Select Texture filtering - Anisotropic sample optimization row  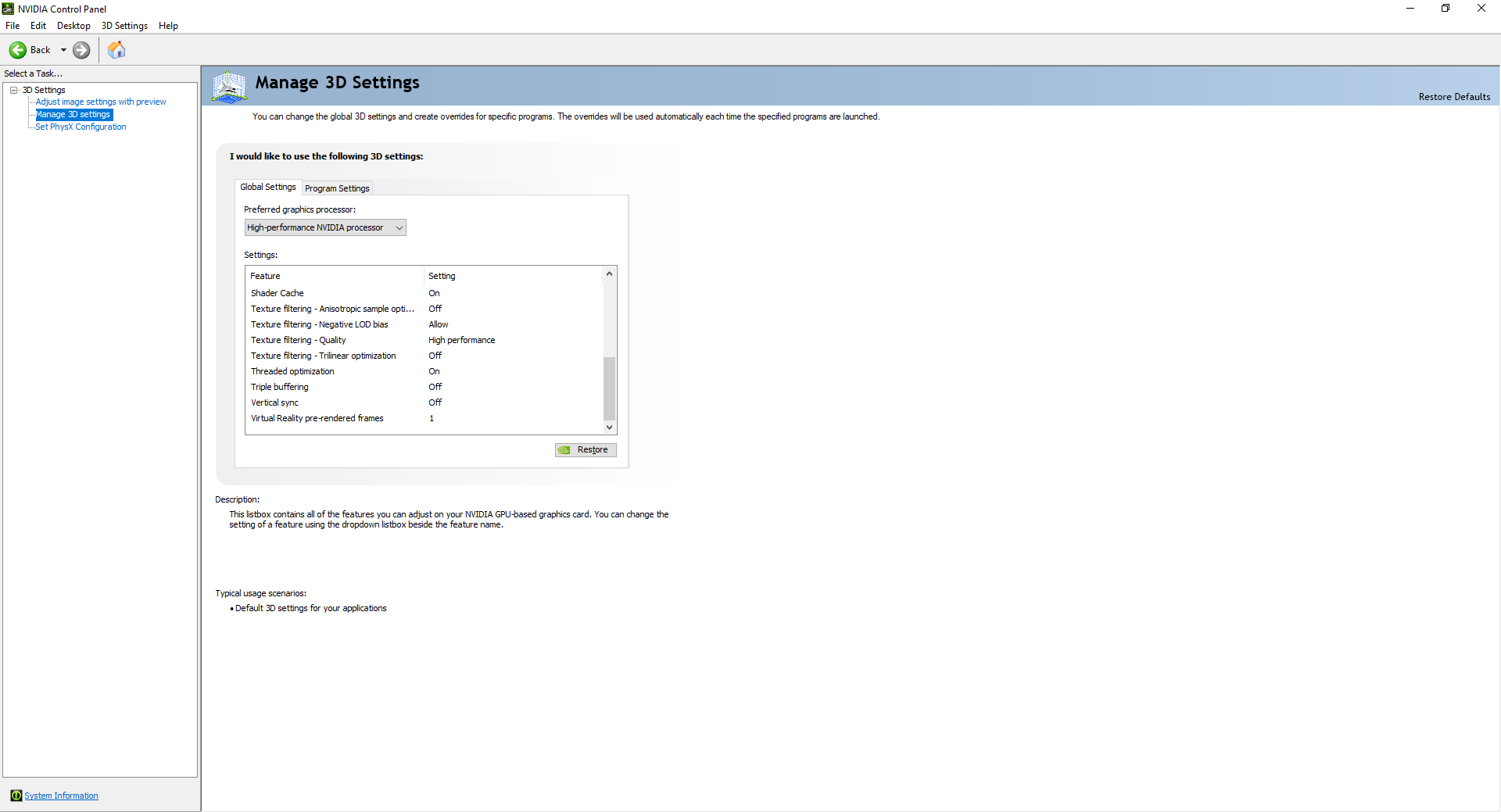coord(425,309)
